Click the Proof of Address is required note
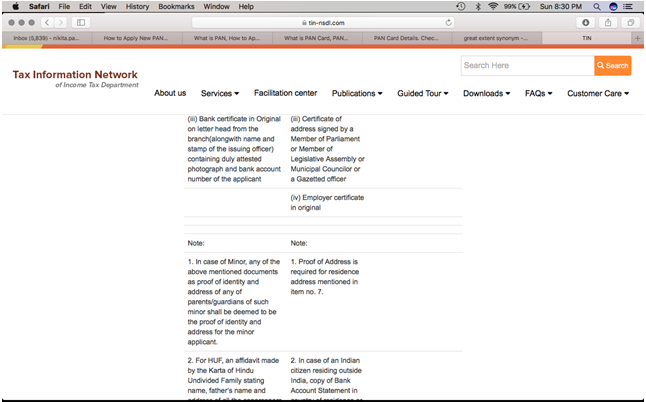This screenshot has width=646, height=402. [325, 277]
